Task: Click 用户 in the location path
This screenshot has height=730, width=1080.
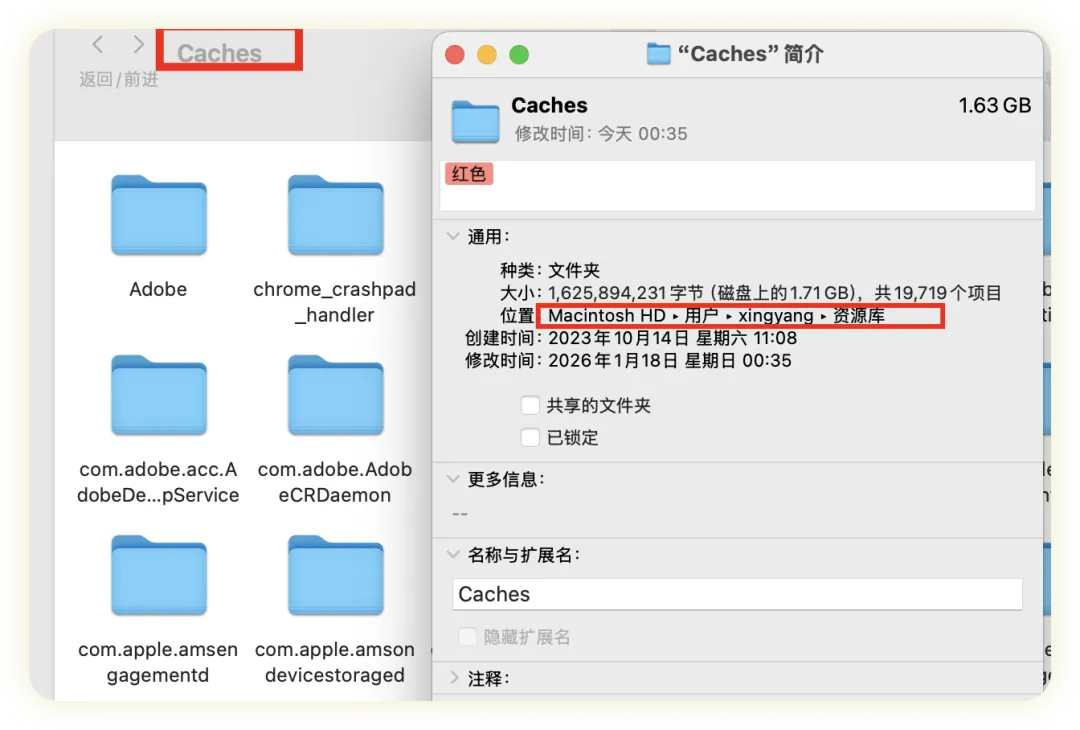Action: (x=701, y=315)
